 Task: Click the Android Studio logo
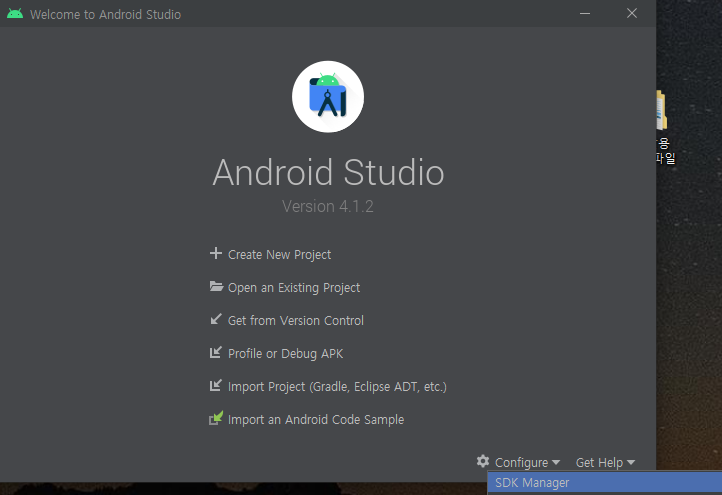328,97
